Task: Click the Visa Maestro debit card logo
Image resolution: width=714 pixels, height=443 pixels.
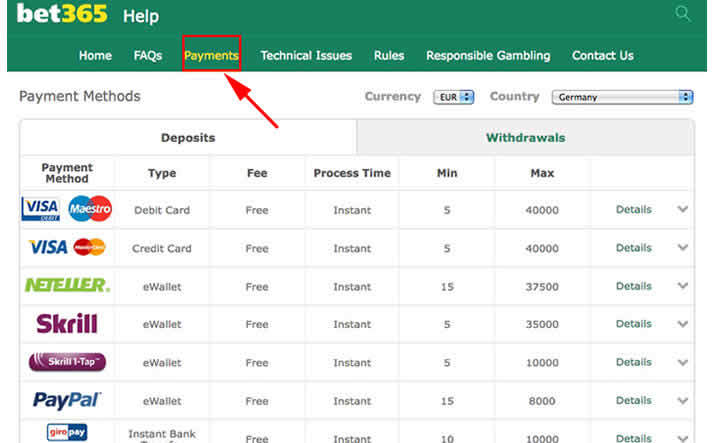Action: [x=66, y=209]
